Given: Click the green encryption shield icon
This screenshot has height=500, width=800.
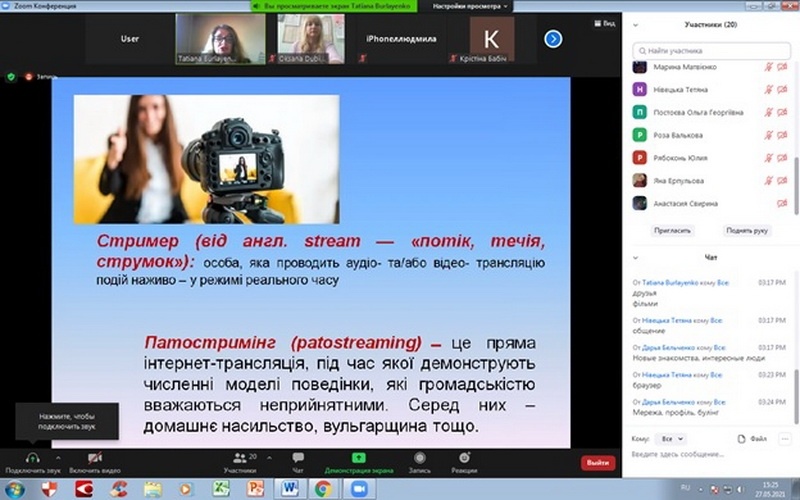Looking at the screenshot, I should point(11,76).
